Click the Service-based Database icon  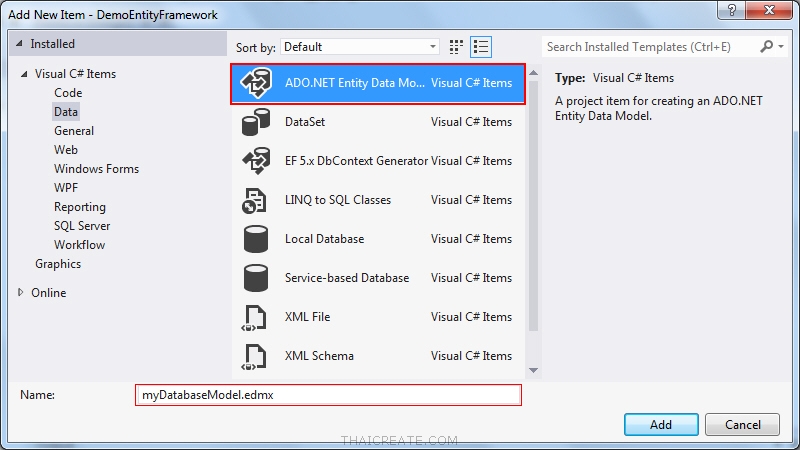click(256, 278)
